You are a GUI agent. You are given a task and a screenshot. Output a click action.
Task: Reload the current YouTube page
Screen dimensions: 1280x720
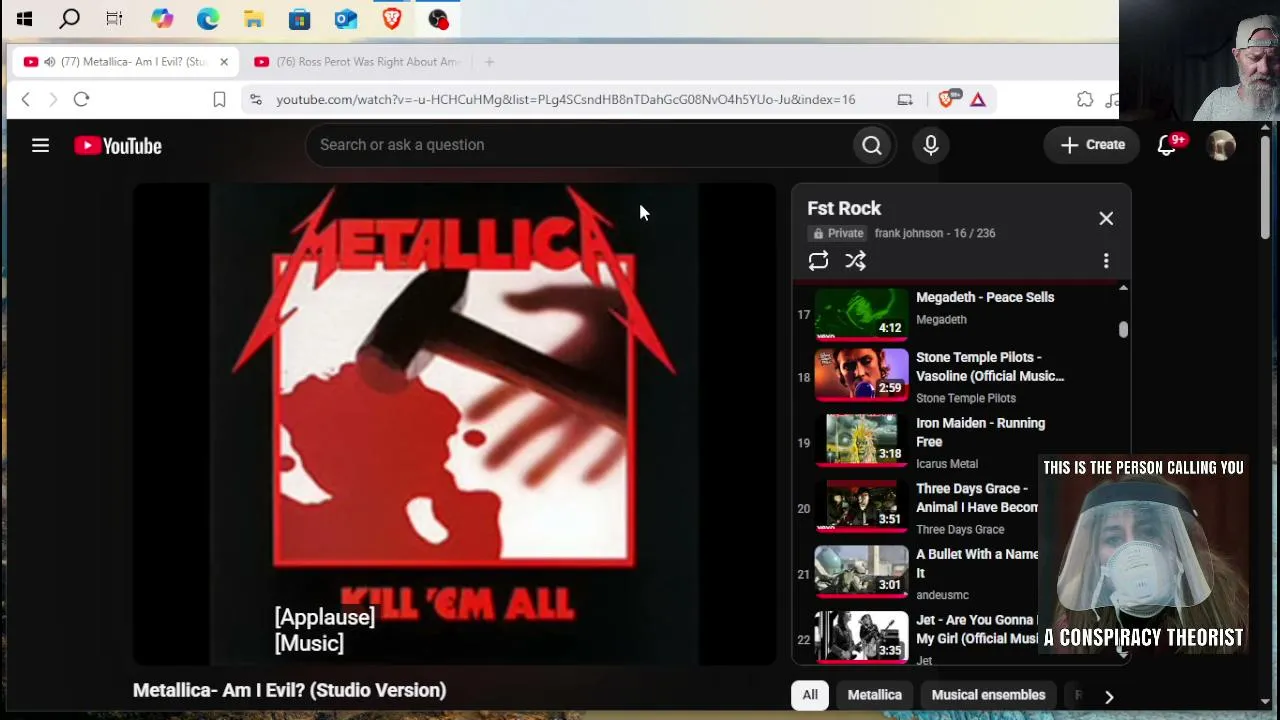[82, 99]
